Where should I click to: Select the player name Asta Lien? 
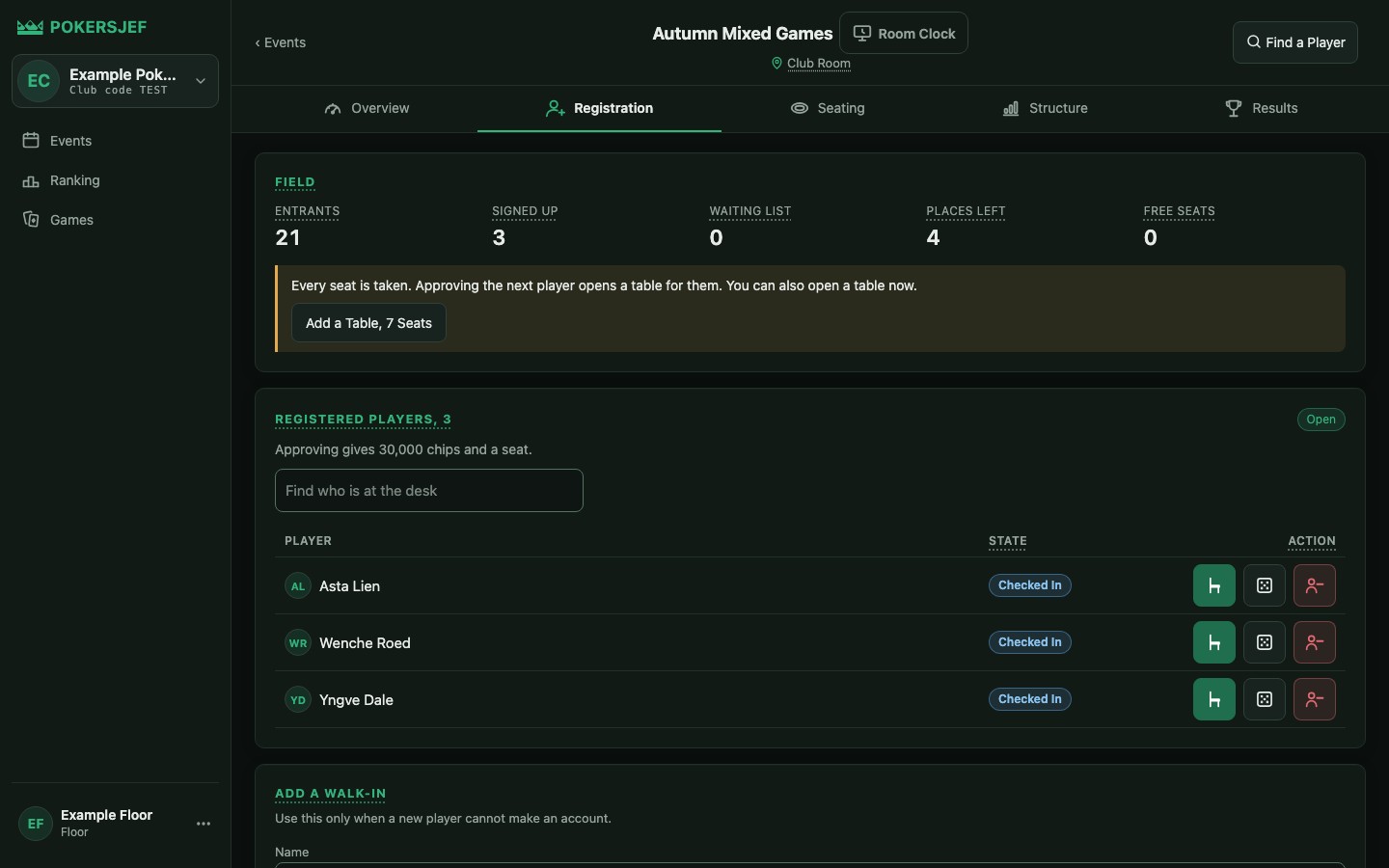pos(349,586)
